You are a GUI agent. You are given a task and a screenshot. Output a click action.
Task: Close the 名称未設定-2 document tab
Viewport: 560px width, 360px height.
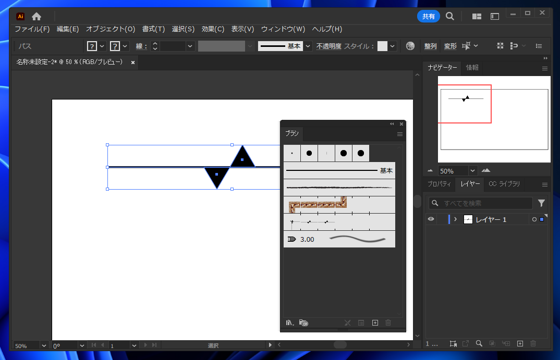coord(133,62)
